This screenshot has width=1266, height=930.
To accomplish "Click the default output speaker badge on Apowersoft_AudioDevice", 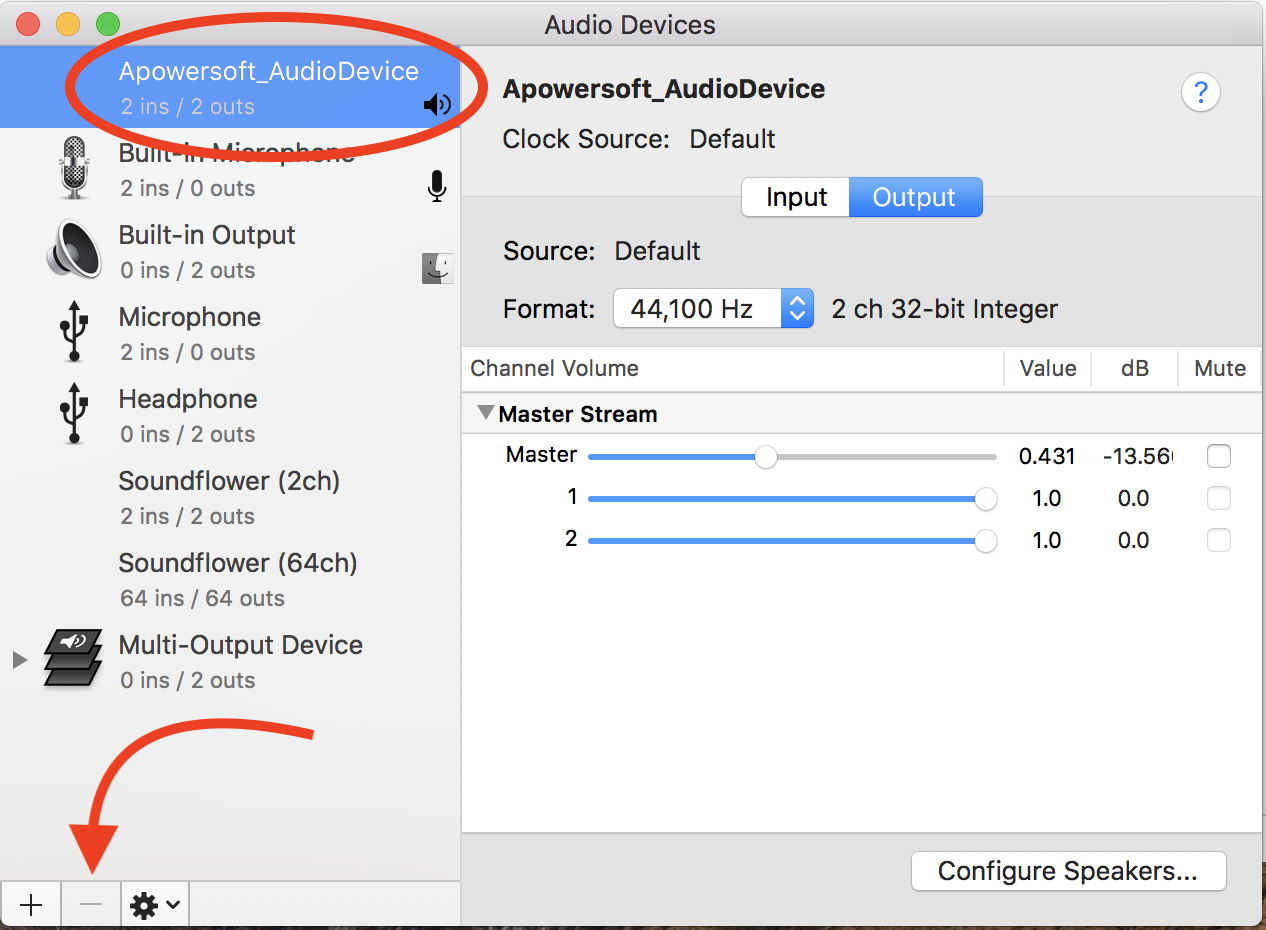I will (x=437, y=104).
